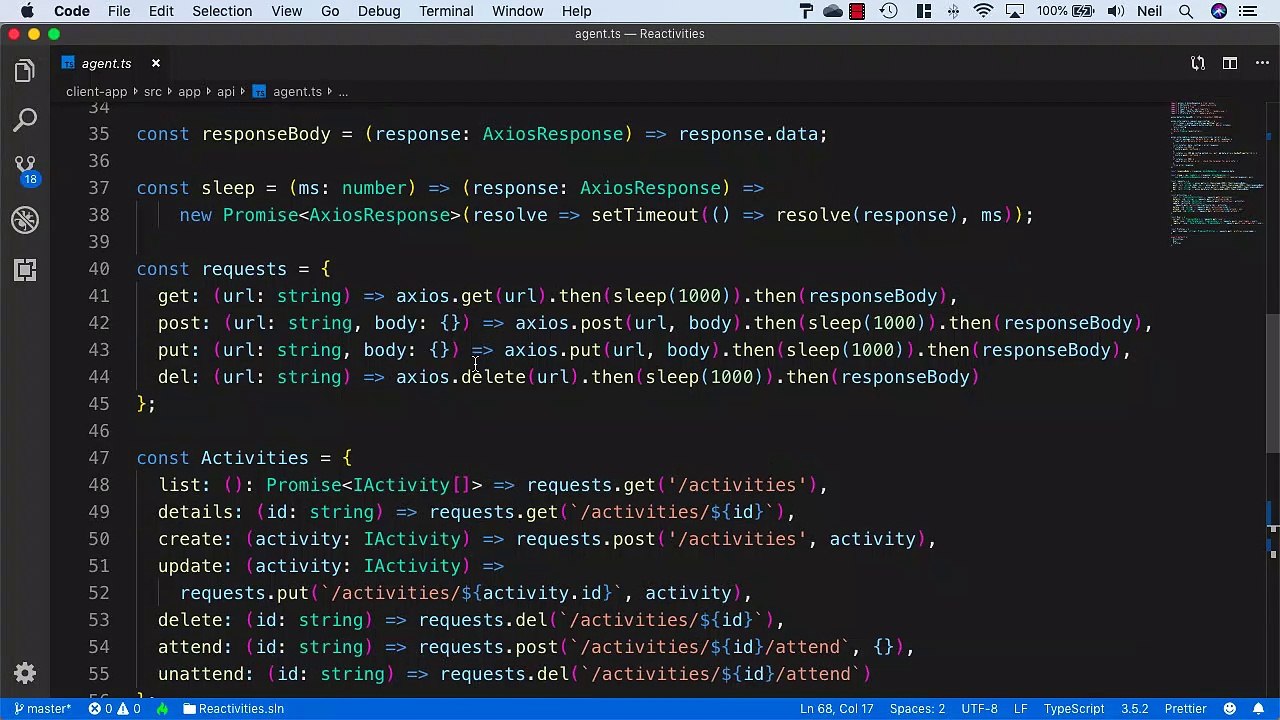Open the Debug menu

(379, 11)
